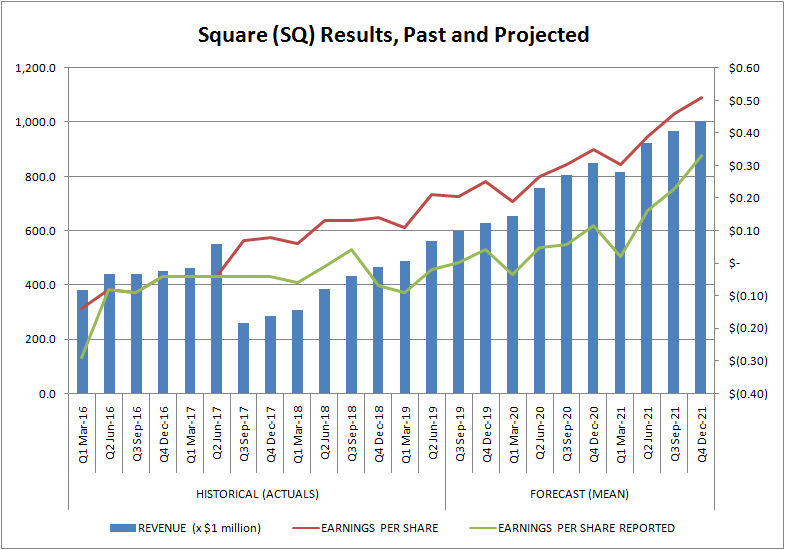
Task: Click the "Q3 Sep-16" axis label
Action: click(x=137, y=434)
